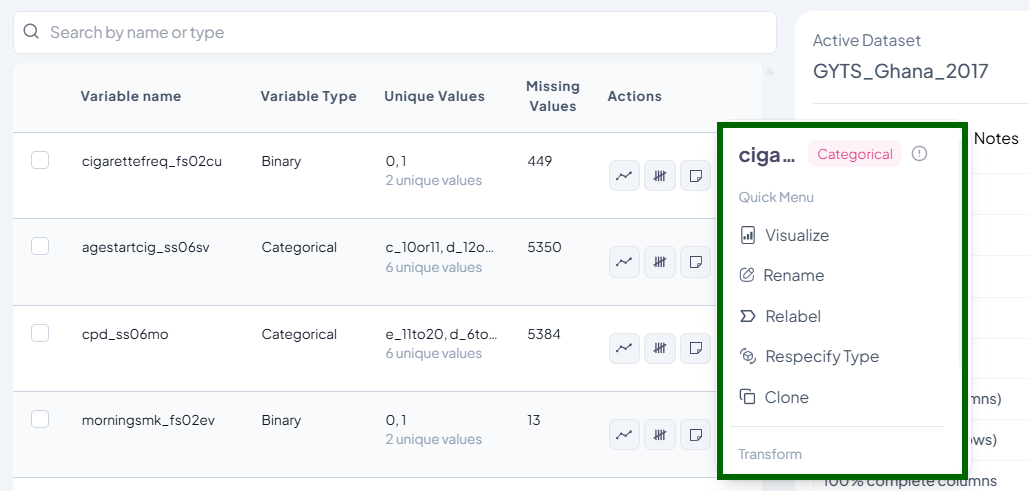The image size is (1029, 491).
Task: Click the chart icon for cigarettefreq_fs02cu row
Action: tap(624, 175)
